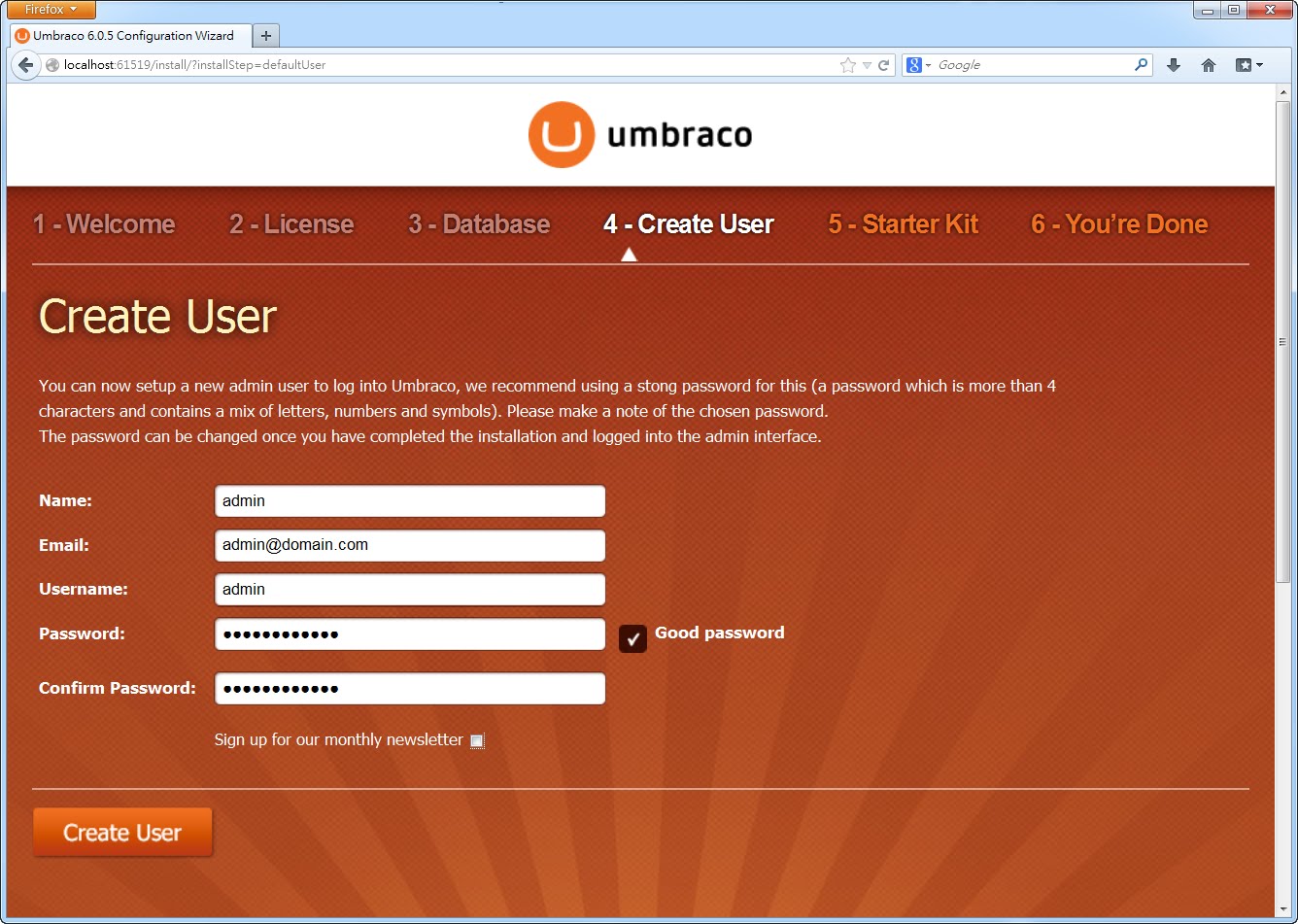Select the Umbraco 6.0.5 Configuration Wizard tab
Screen dimensions: 1298x924
tap(130, 36)
